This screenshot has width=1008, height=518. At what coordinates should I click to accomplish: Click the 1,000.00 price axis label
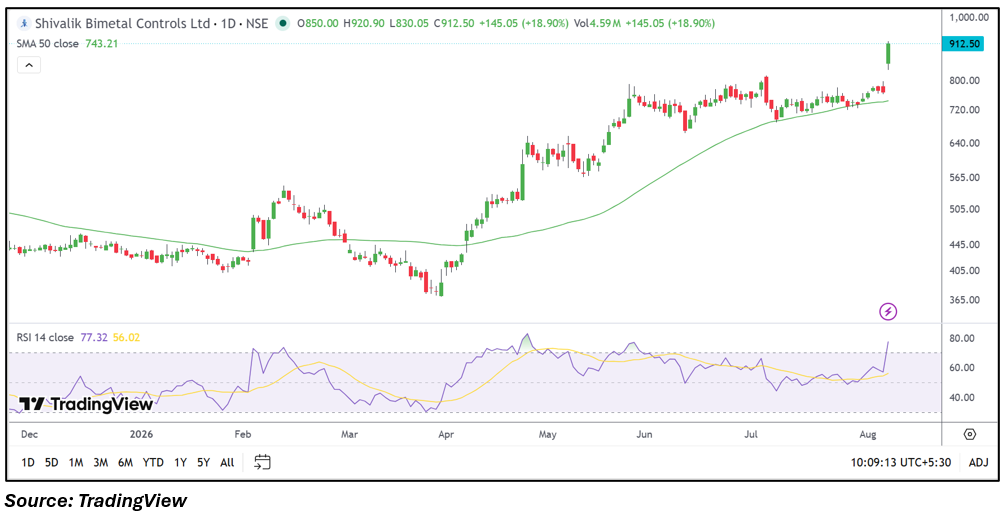pyautogui.click(x=969, y=17)
